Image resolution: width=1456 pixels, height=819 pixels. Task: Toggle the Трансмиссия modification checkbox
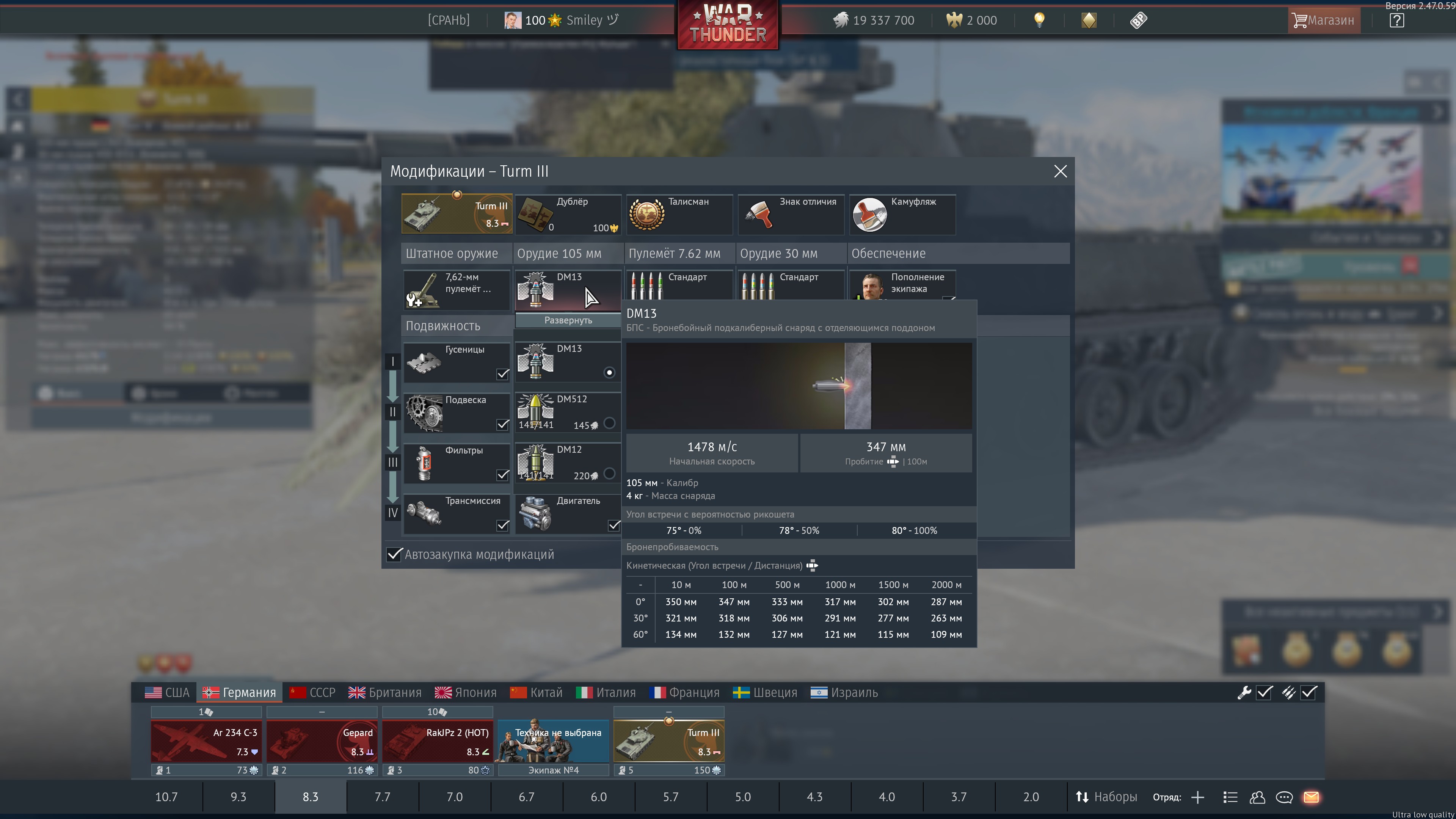point(502,526)
